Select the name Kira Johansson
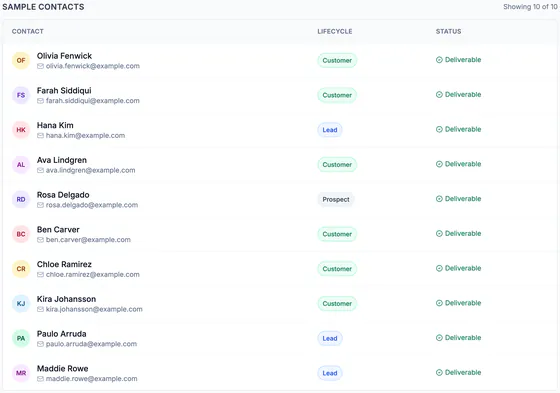560x393 pixels. click(66, 299)
